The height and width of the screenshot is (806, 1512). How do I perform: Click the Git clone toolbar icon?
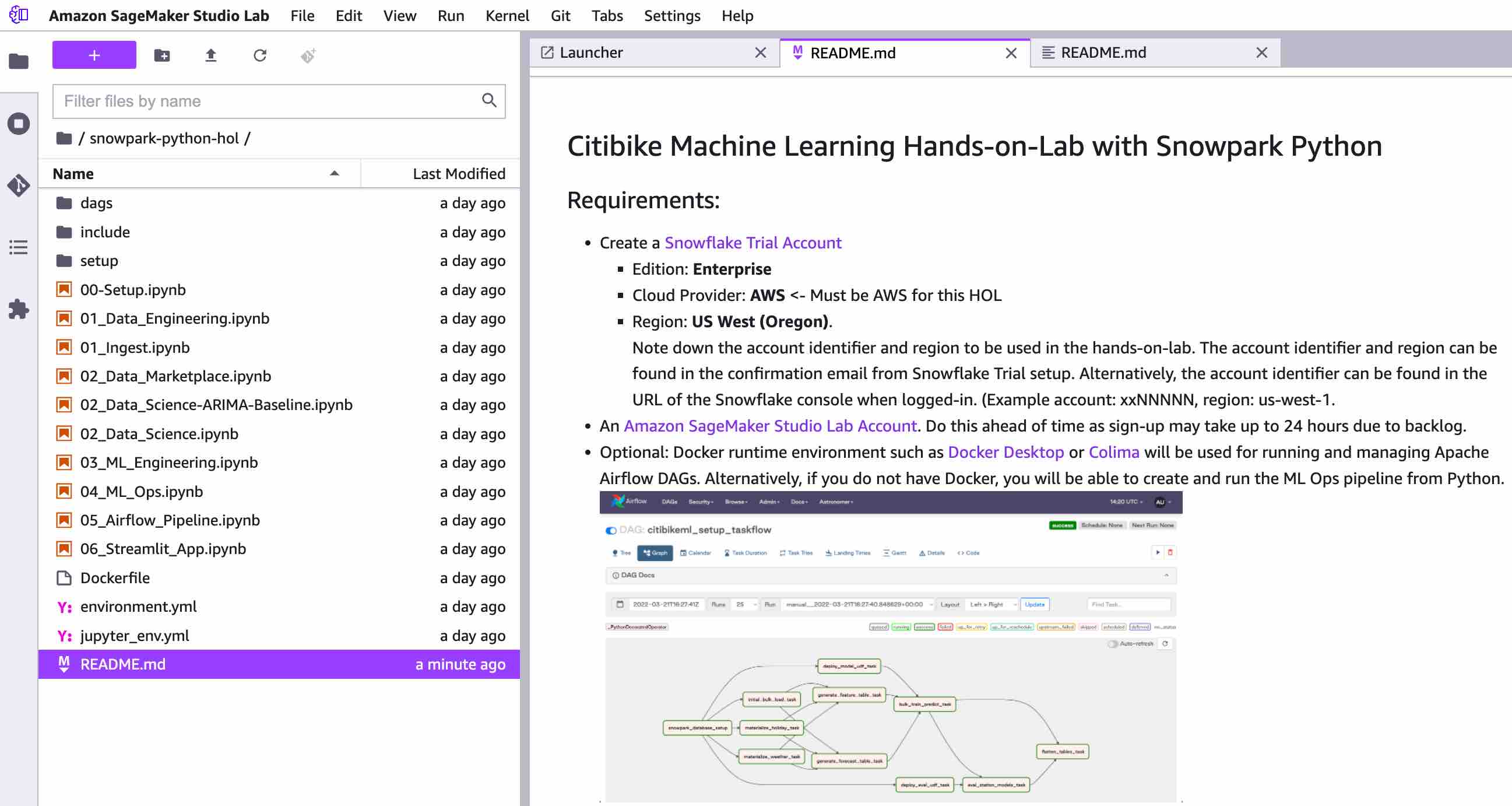pos(308,55)
